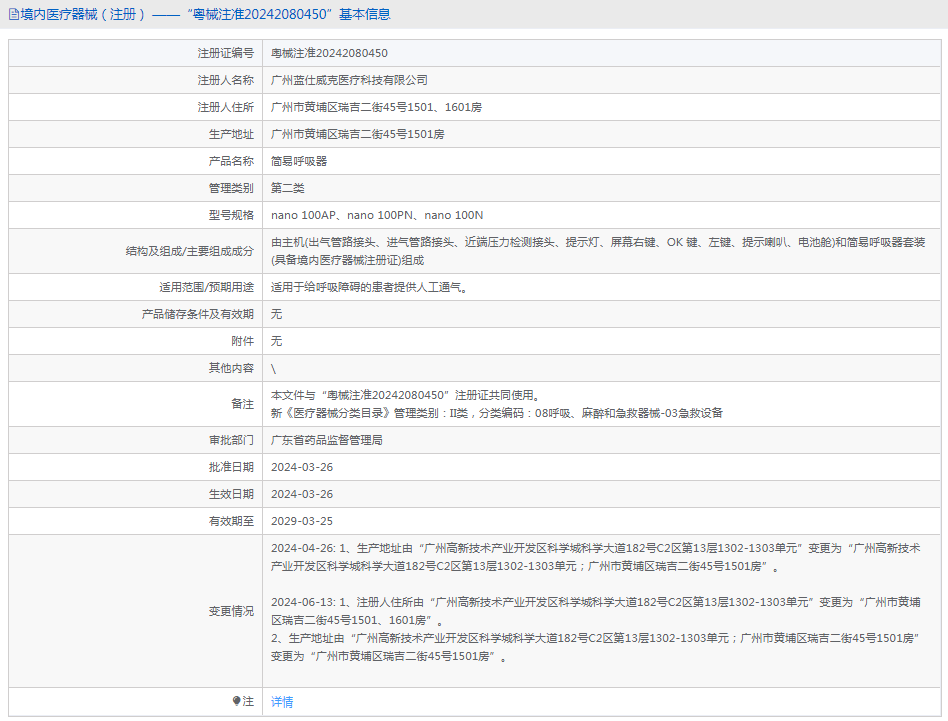Select the page title 境内医疗器械（注册）基本信息

[205, 15]
